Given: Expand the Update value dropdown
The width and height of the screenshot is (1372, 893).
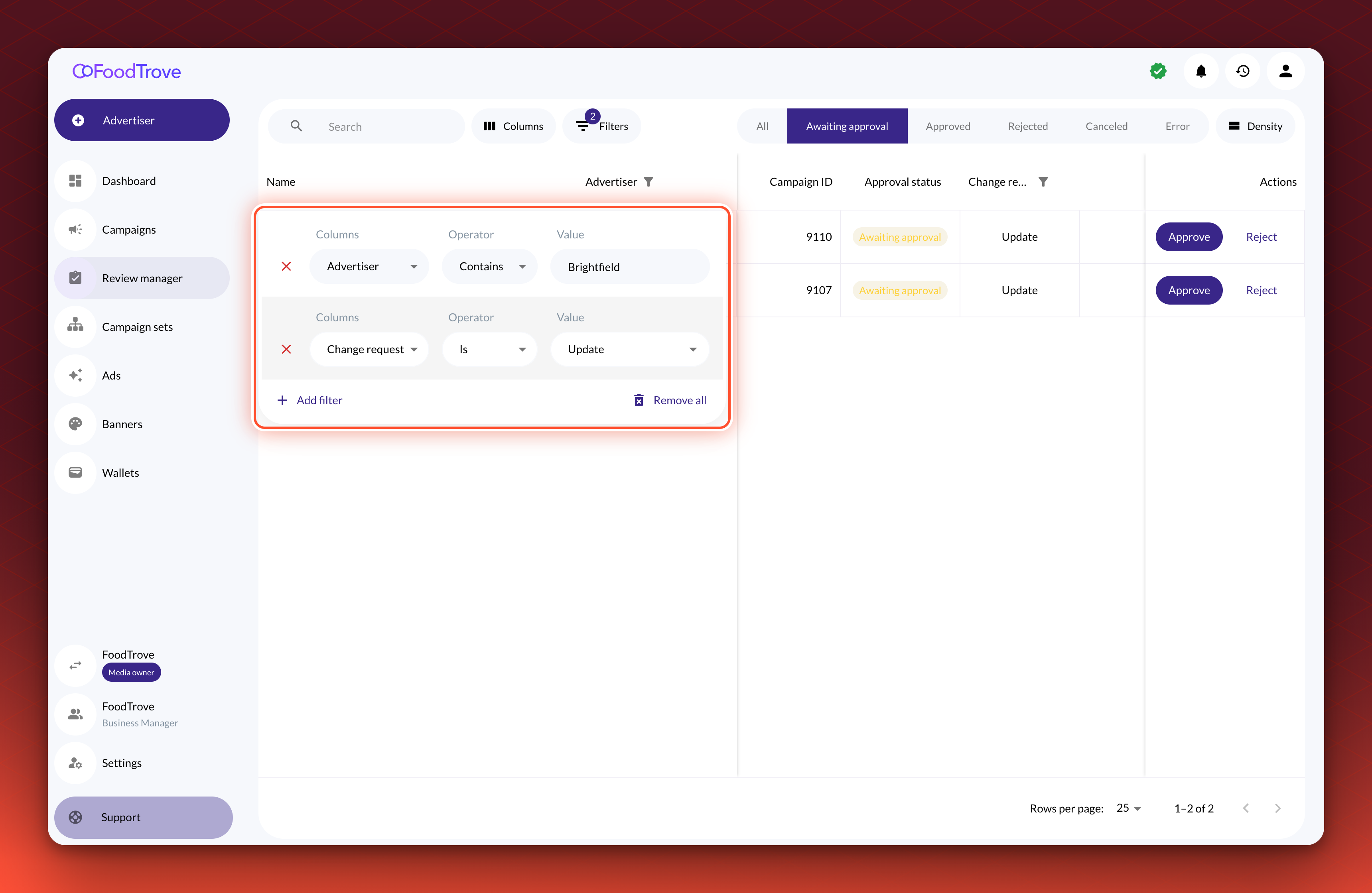Looking at the screenshot, I should 630,349.
